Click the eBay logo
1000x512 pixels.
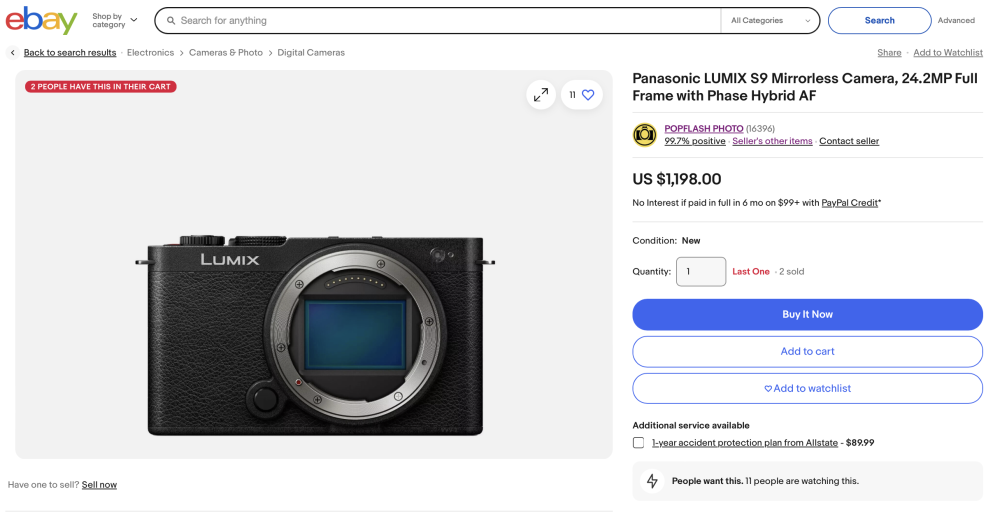[x=41, y=20]
